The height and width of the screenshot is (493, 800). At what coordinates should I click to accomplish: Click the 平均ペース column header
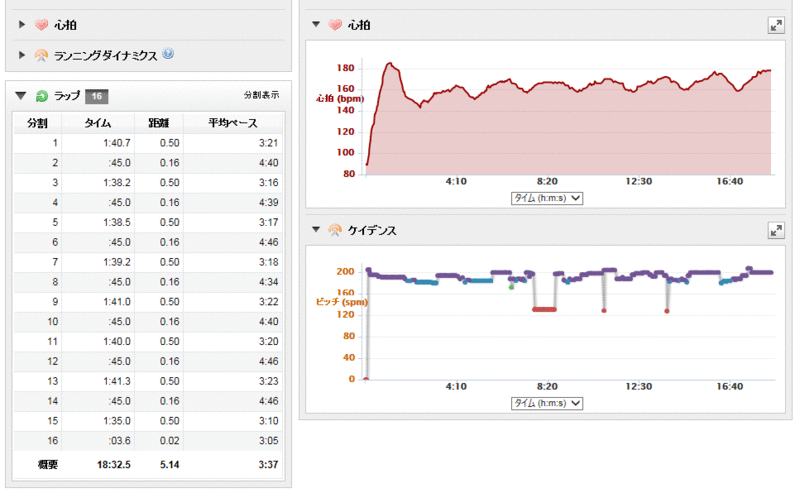tap(232, 123)
